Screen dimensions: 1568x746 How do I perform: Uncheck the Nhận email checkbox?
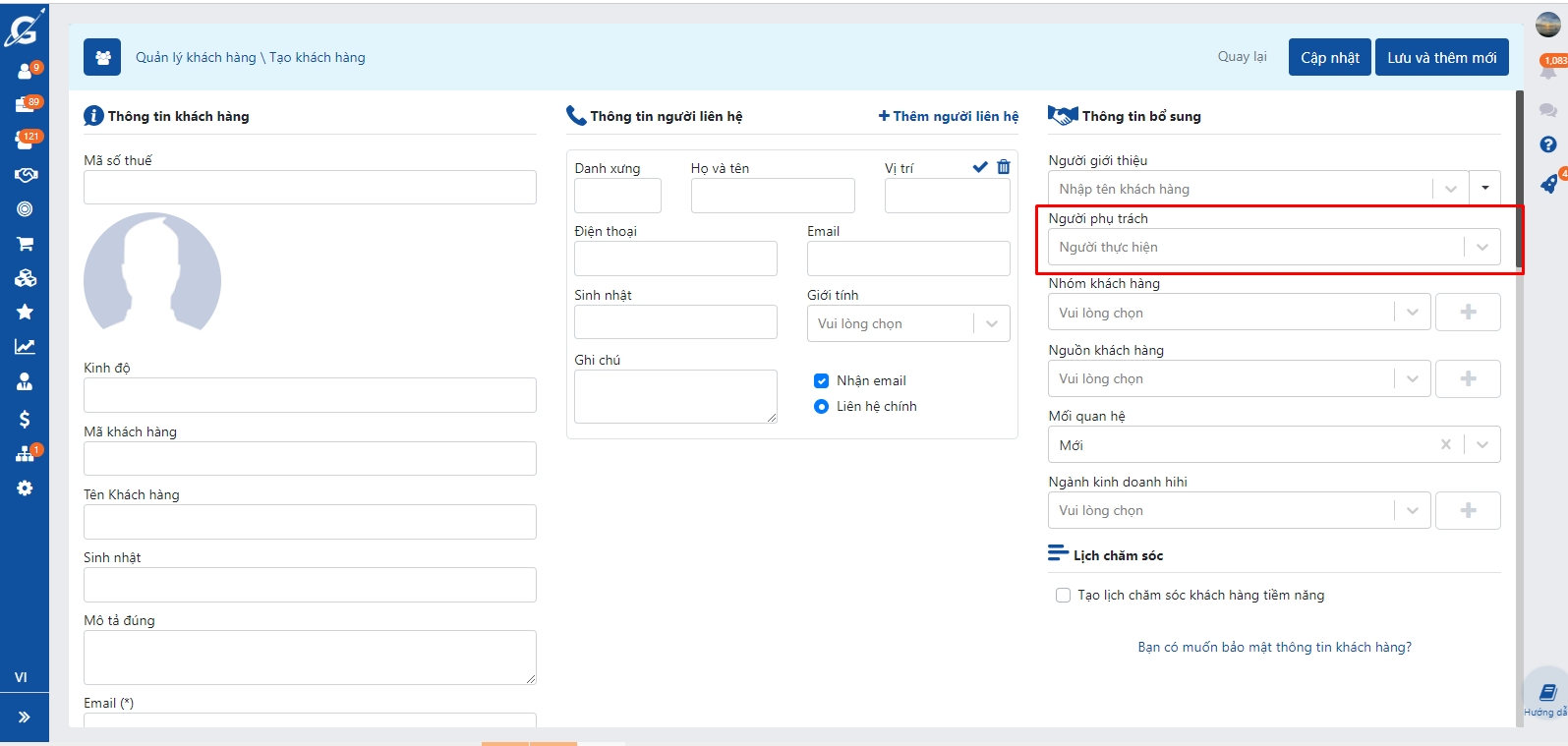click(x=821, y=380)
